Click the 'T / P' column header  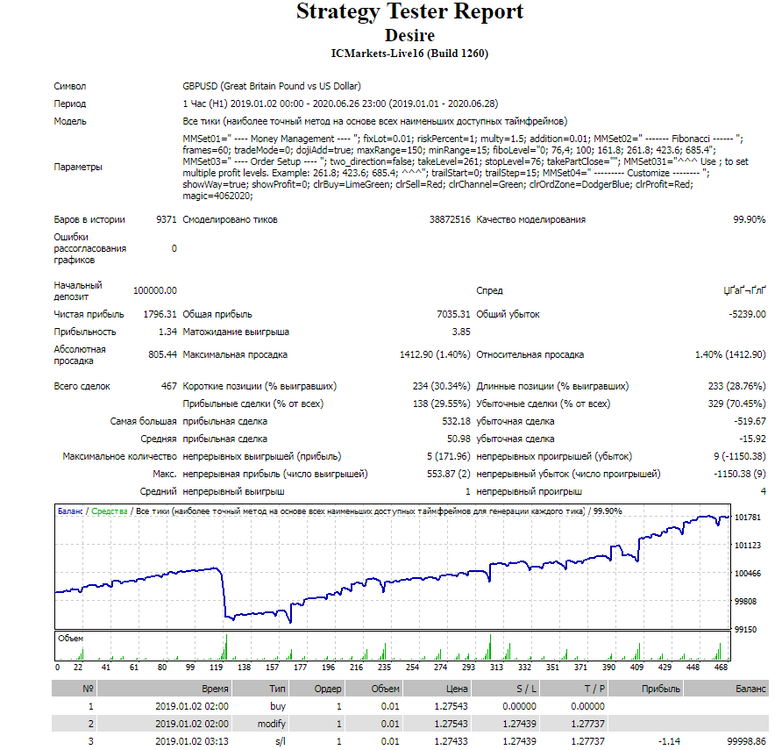(574, 689)
